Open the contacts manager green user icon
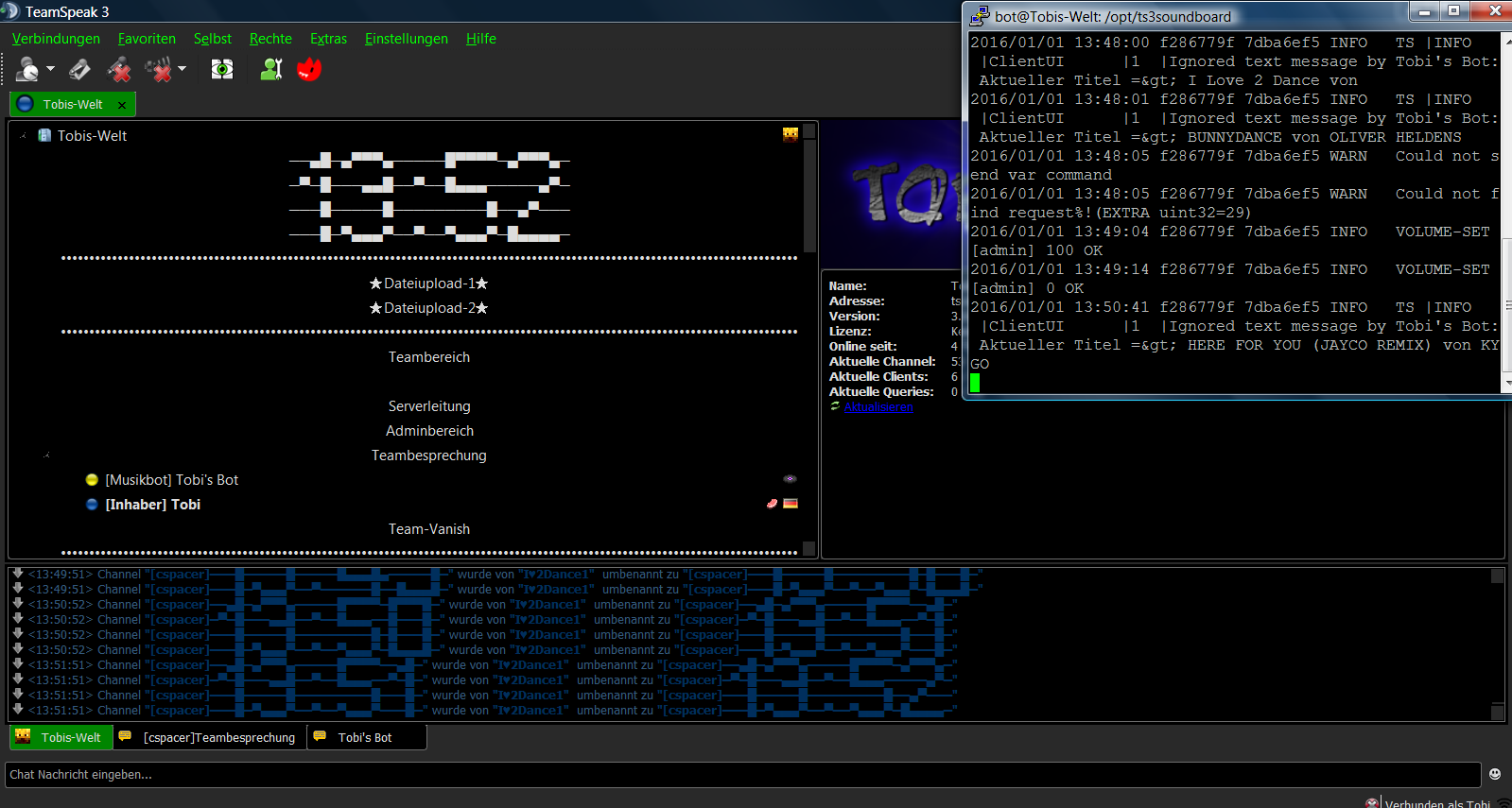Viewport: 1512px width, 808px height. click(x=271, y=69)
